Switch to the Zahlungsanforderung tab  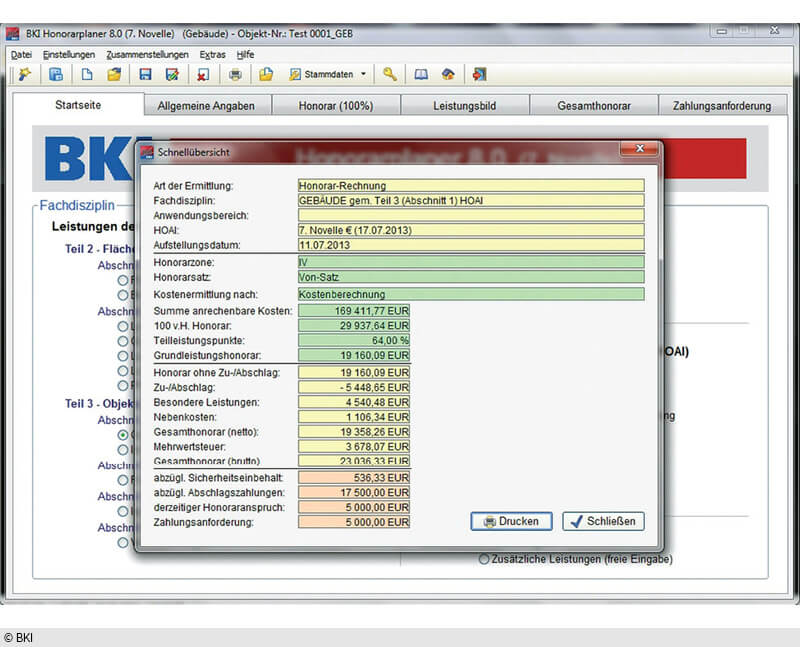click(x=722, y=106)
